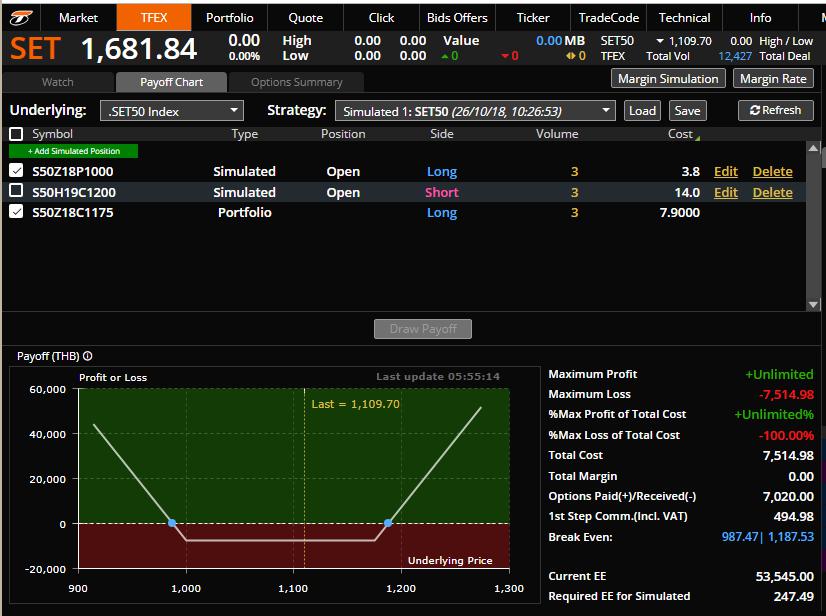This screenshot has width=826, height=616.
Task: Click the Total Vol value 12,427
Action: (x=735, y=56)
